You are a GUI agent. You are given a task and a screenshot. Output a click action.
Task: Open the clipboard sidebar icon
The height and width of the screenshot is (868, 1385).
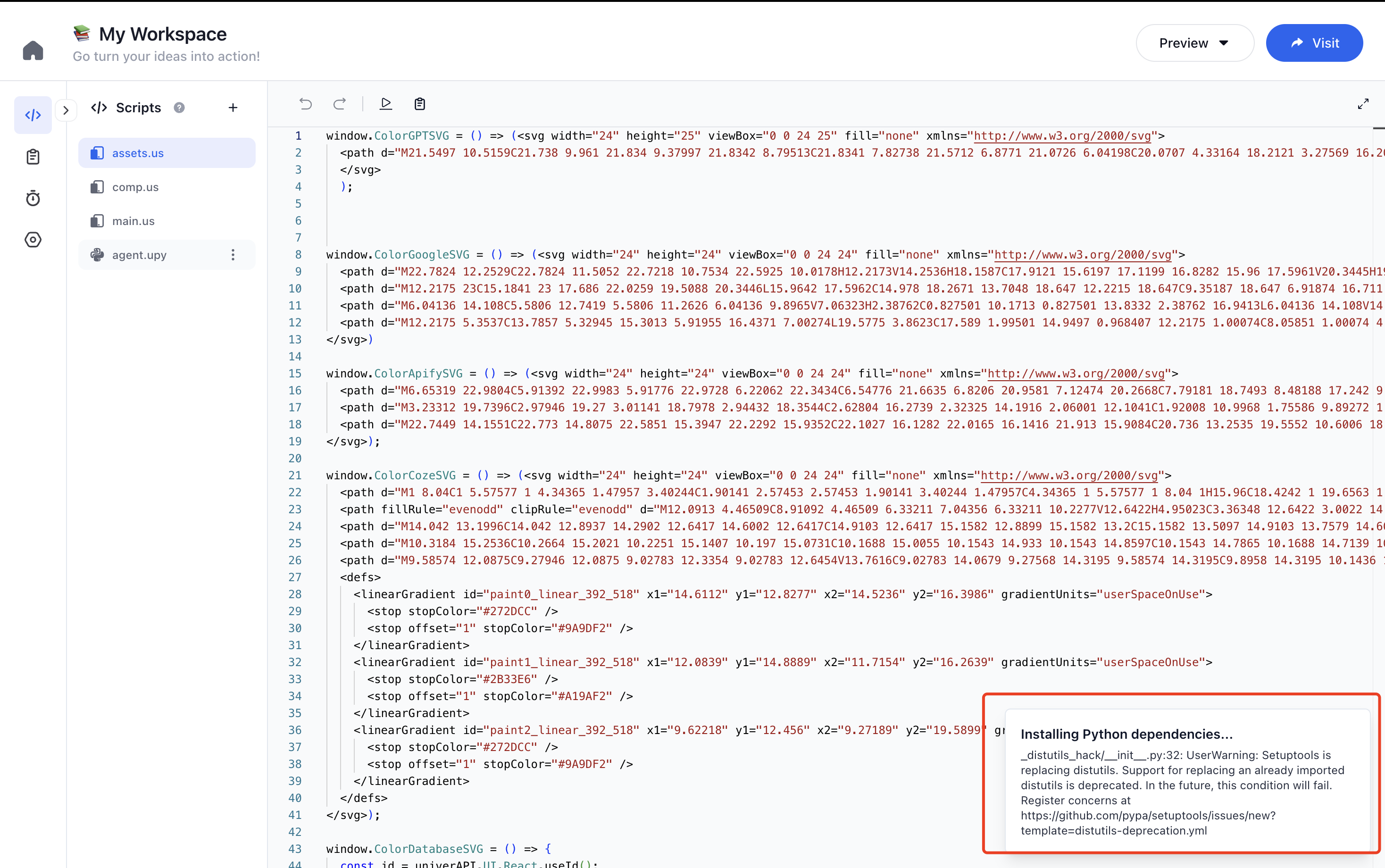(33, 157)
